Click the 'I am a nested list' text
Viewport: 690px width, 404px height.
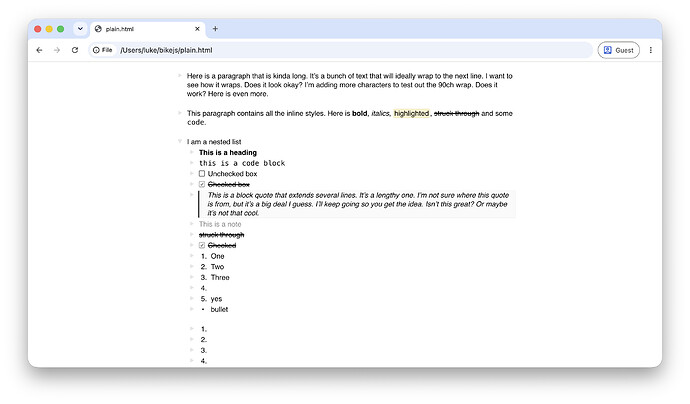(214, 142)
